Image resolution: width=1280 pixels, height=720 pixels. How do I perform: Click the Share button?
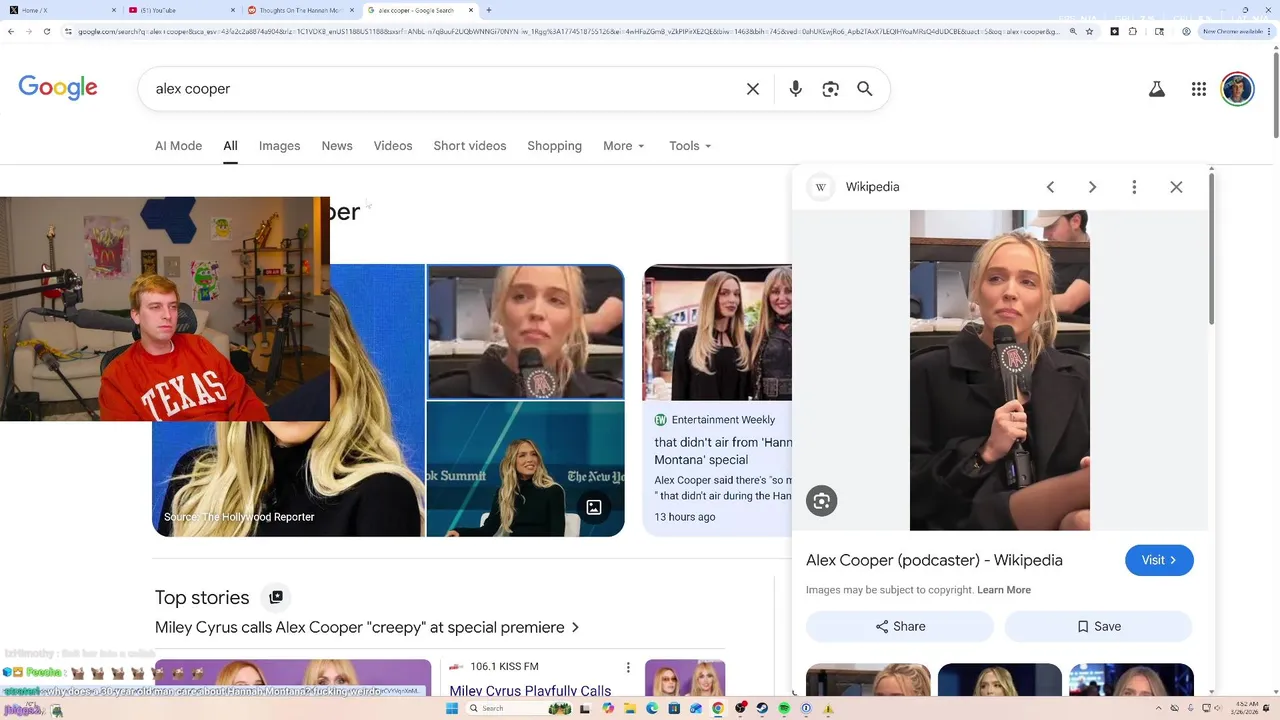coord(900,626)
